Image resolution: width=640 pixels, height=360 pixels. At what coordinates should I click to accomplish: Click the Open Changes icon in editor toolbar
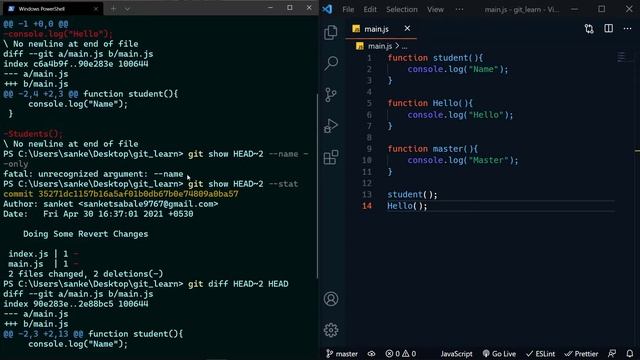click(x=589, y=29)
